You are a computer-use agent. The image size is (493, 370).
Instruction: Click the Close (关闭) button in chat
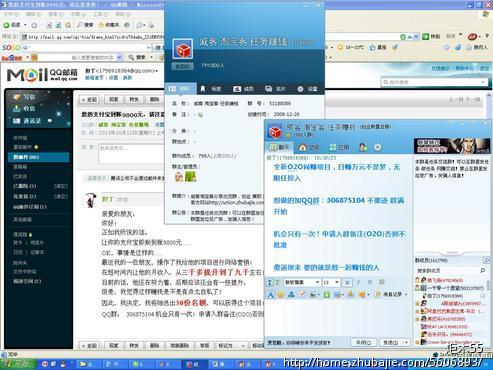363,342
